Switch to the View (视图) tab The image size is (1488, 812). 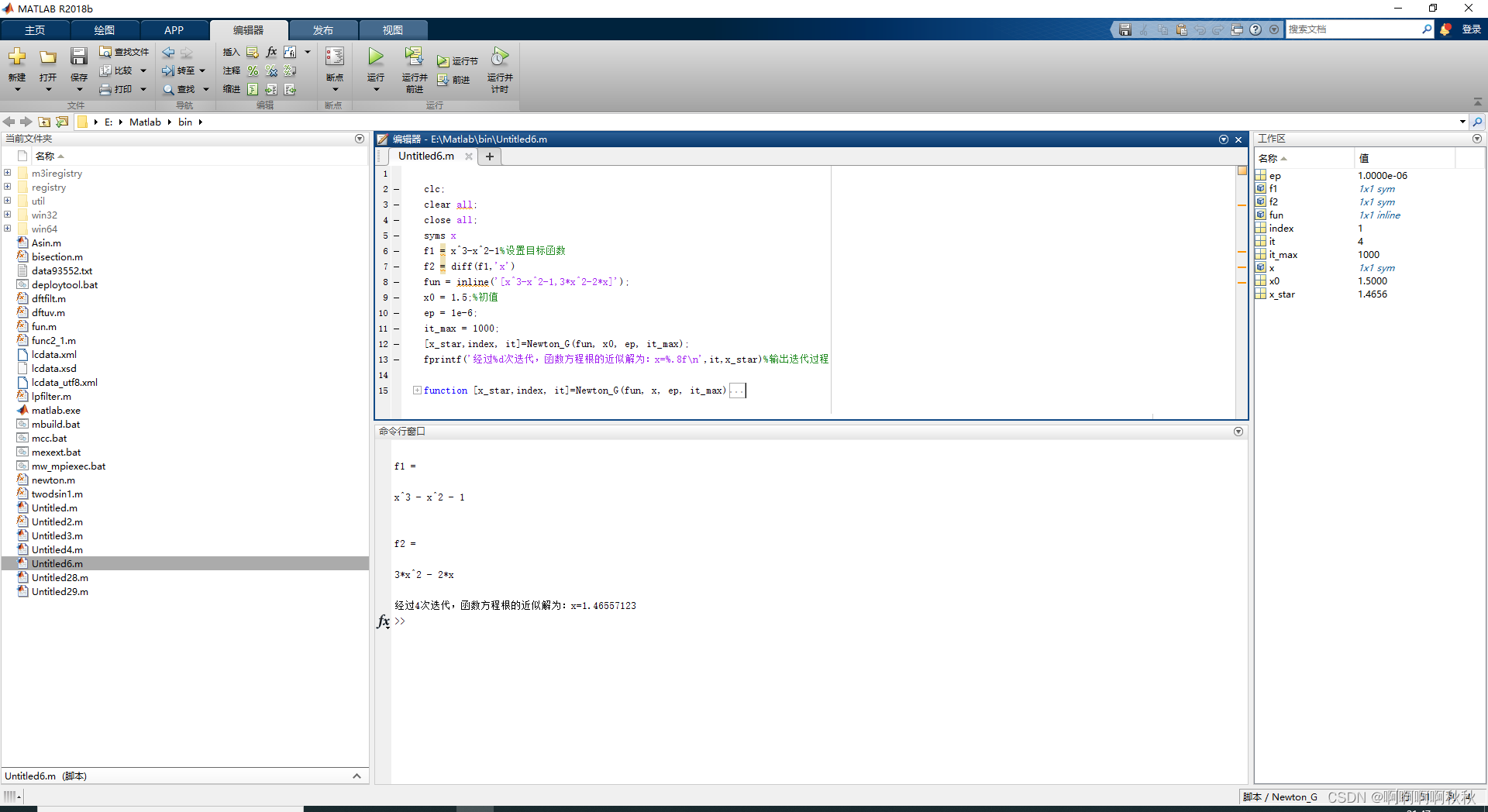point(393,30)
